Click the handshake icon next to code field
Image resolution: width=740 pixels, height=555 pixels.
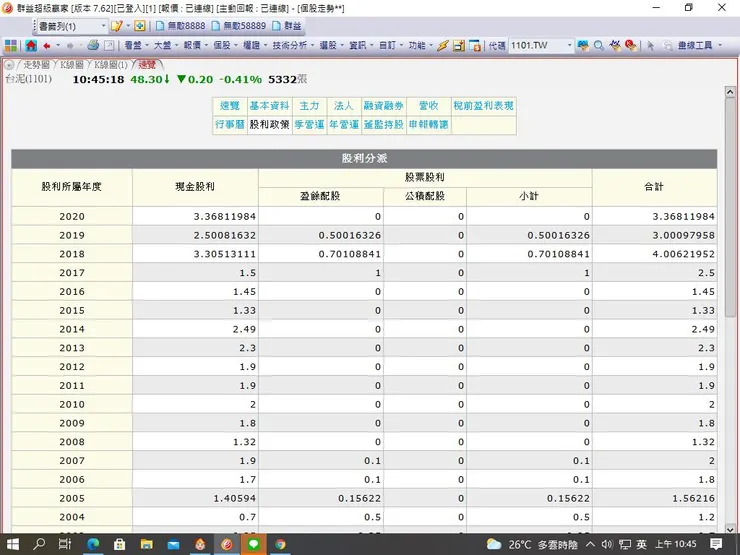tap(583, 46)
